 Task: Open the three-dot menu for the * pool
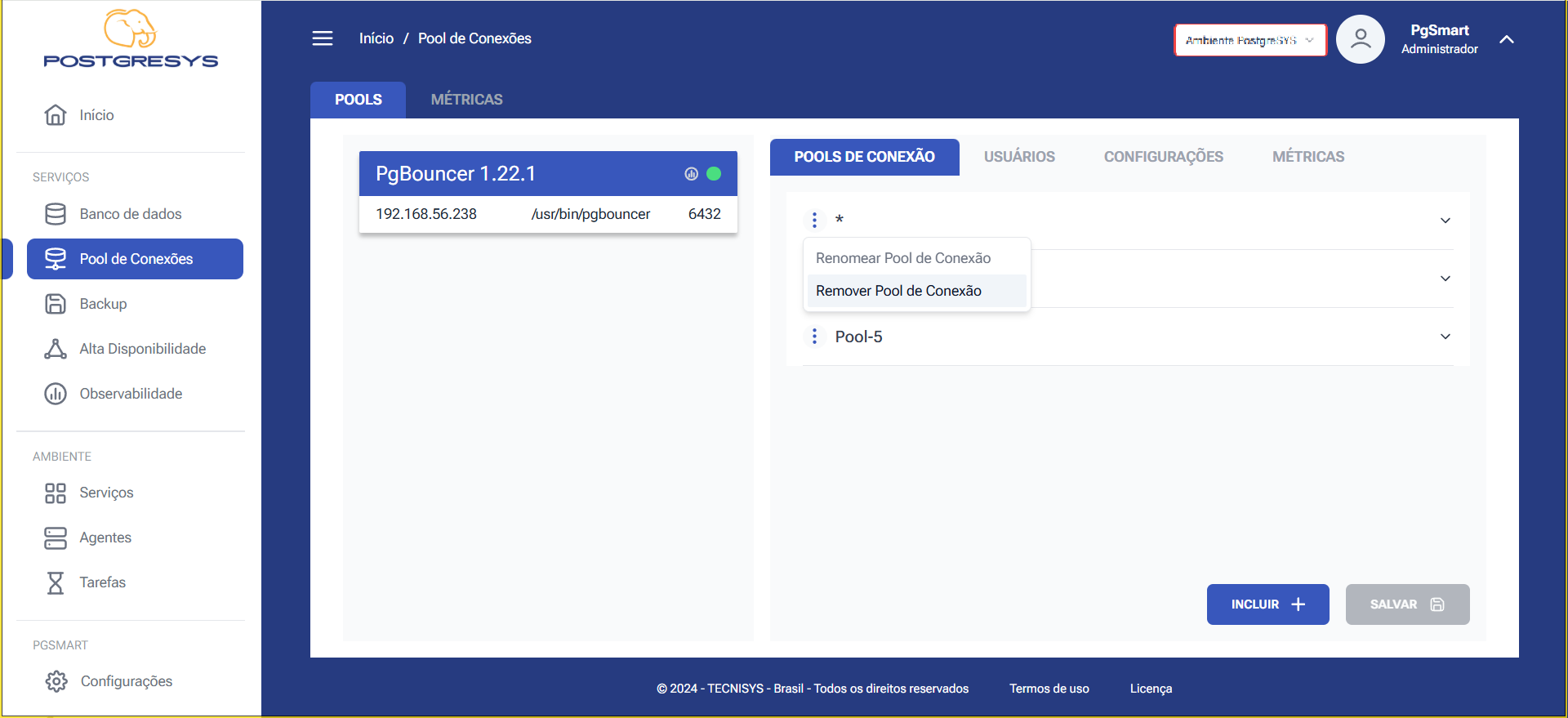814,221
